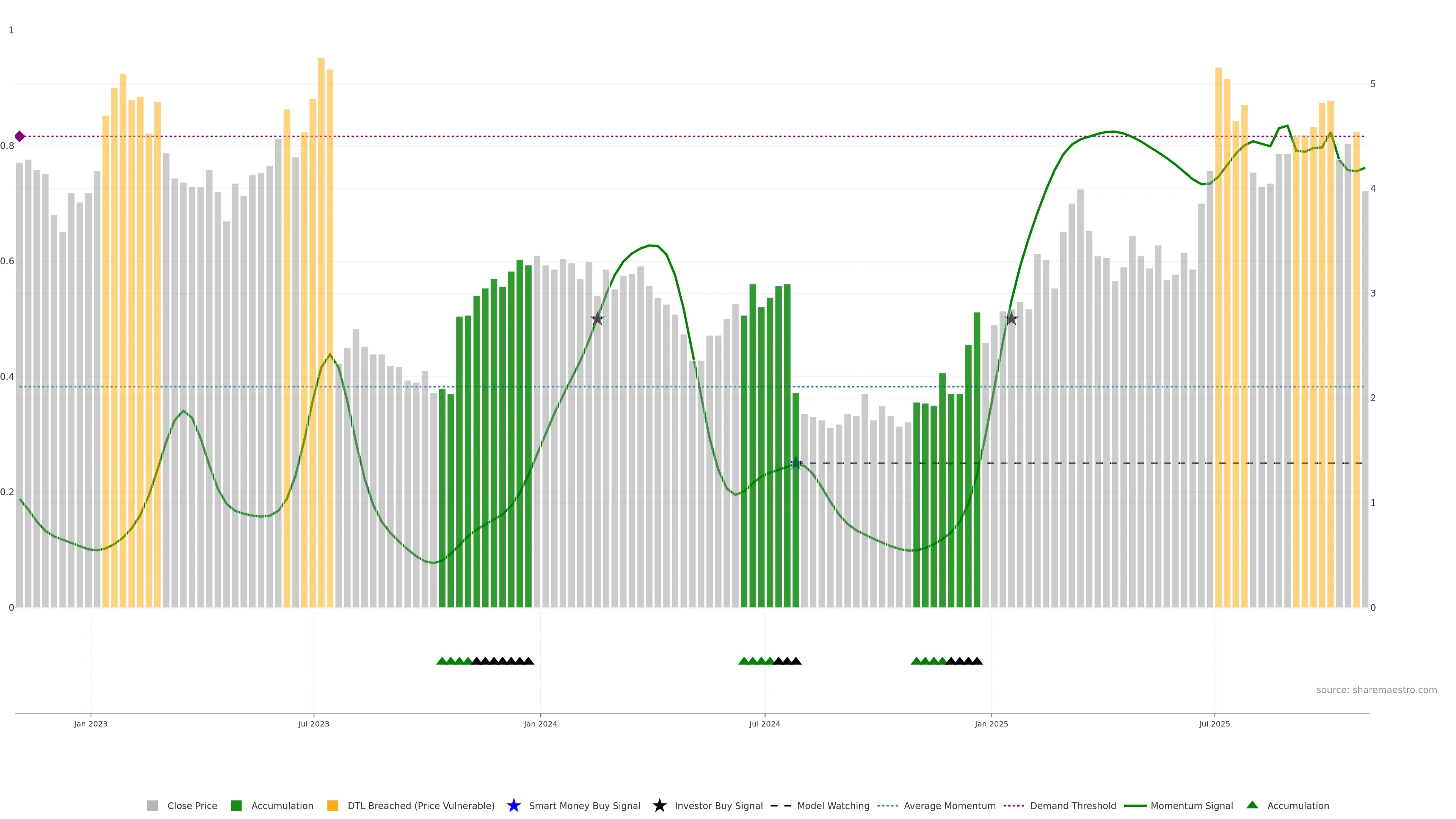Toggle the Momentum Signal series in legend

[1191, 806]
